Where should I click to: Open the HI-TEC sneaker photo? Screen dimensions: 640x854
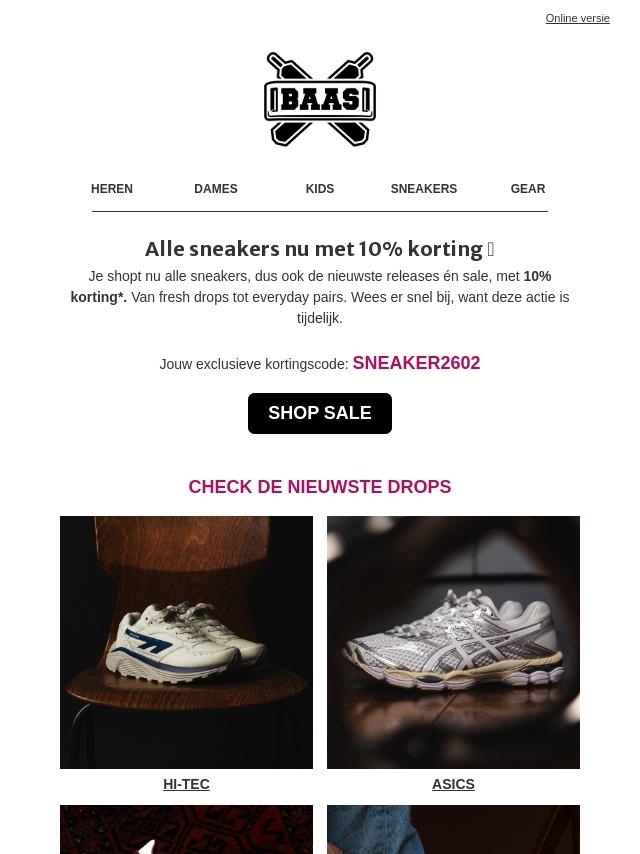(x=186, y=642)
